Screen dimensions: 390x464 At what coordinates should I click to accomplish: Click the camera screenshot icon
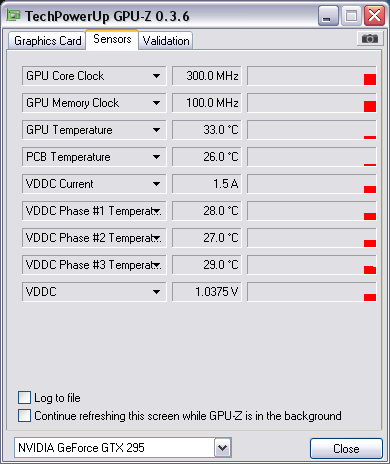(369, 39)
